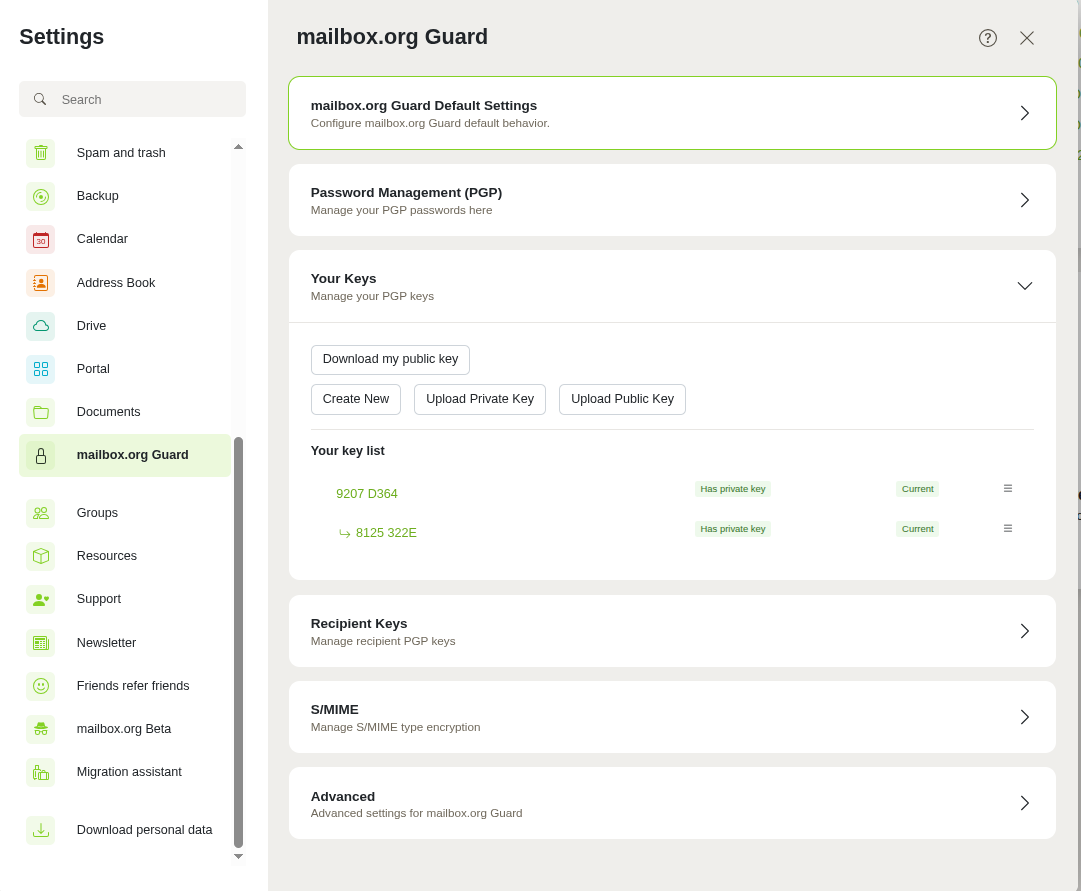1081x891 pixels.
Task: Go to Calendar settings
Action: click(125, 239)
